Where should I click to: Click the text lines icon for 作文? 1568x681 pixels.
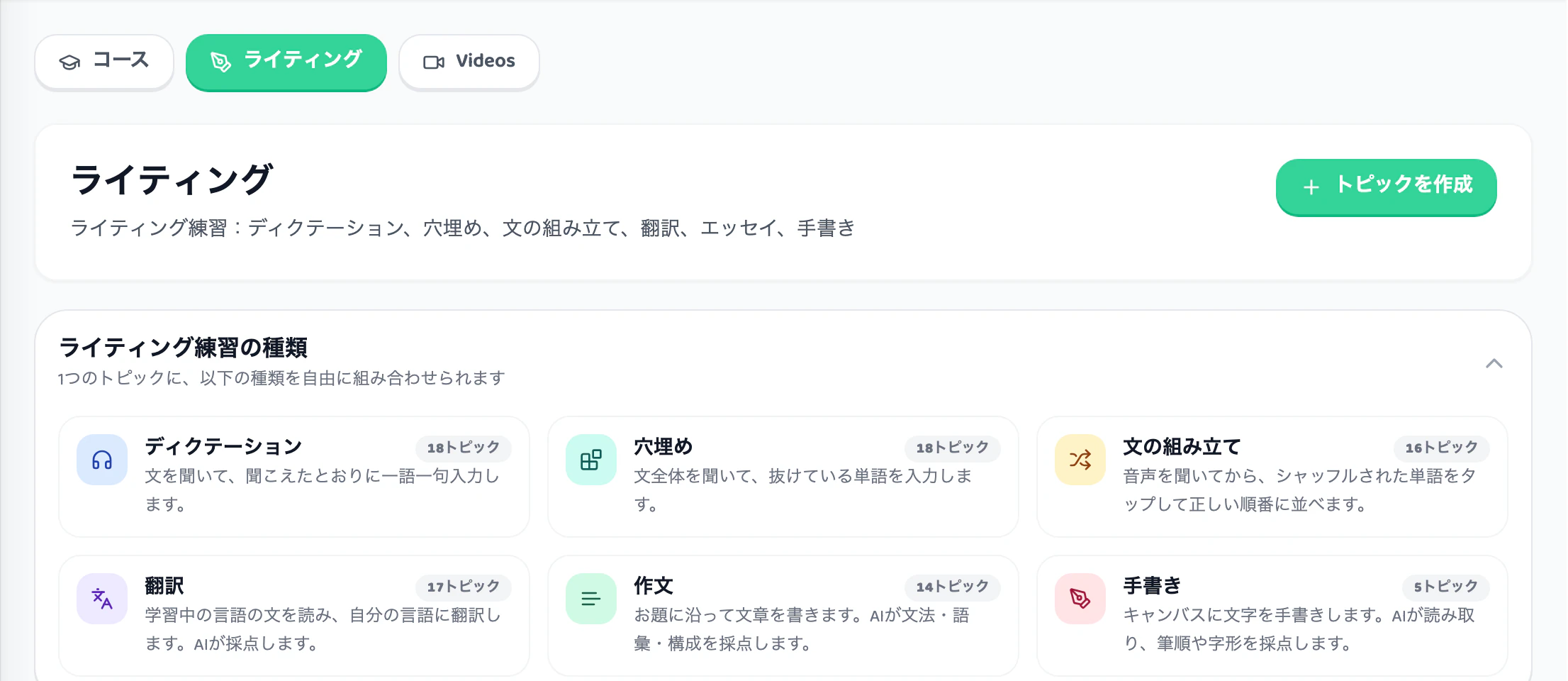pyautogui.click(x=591, y=599)
